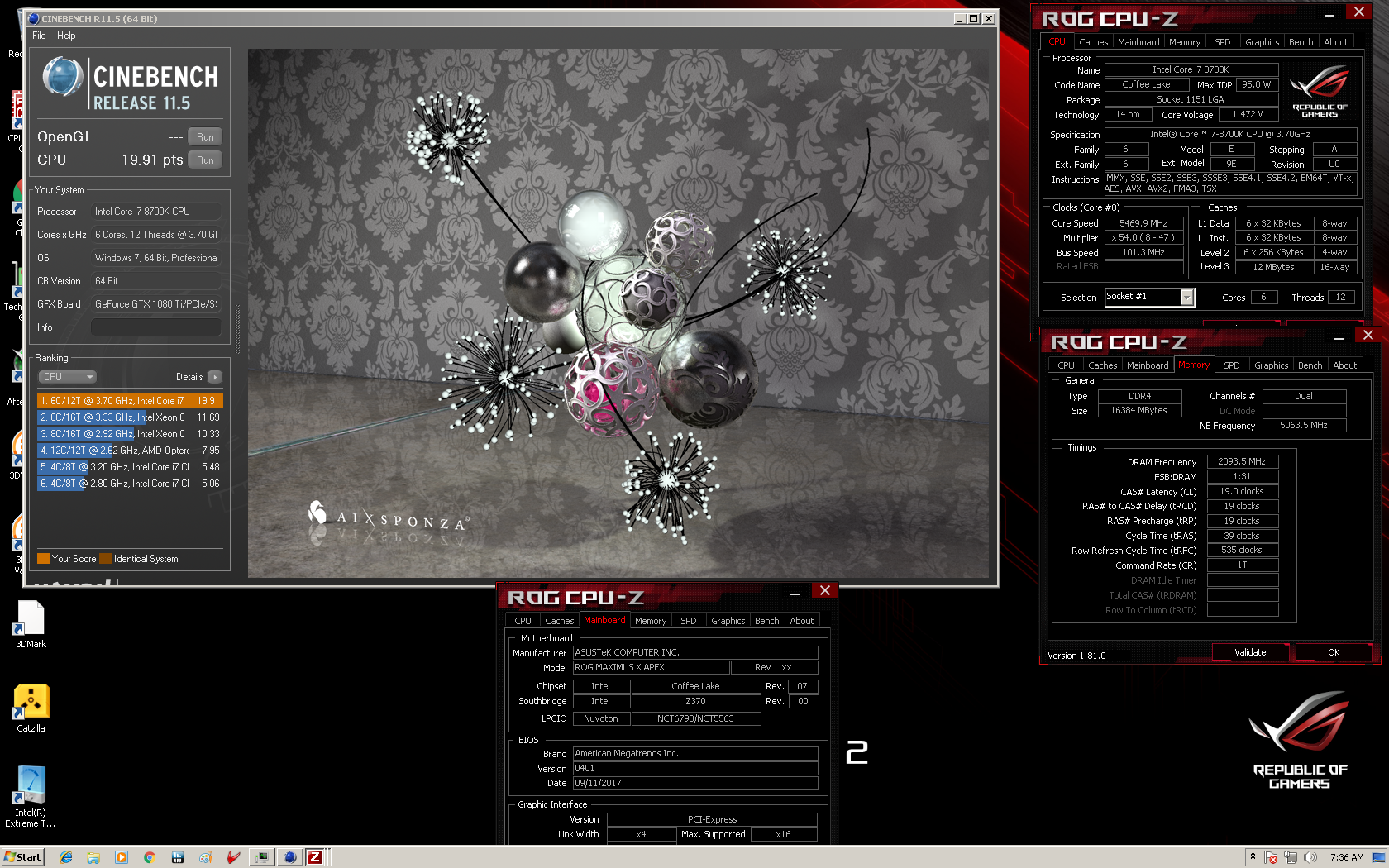Click the Intel Core i7 8700K name field
1389x868 pixels.
click(x=1191, y=69)
